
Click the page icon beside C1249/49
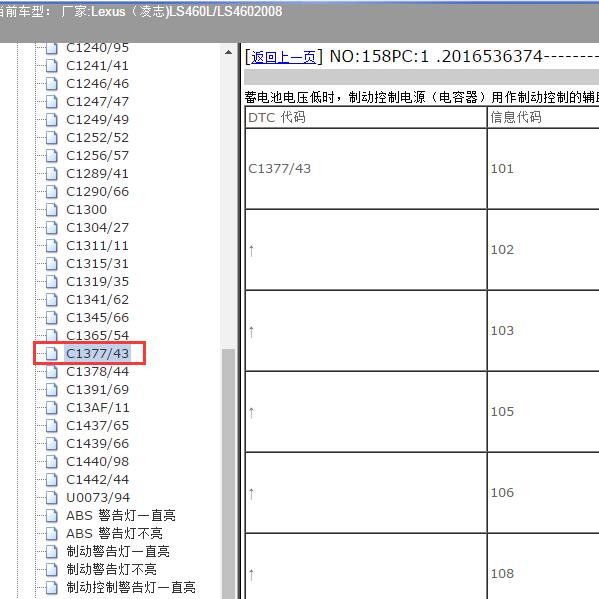tap(52, 120)
